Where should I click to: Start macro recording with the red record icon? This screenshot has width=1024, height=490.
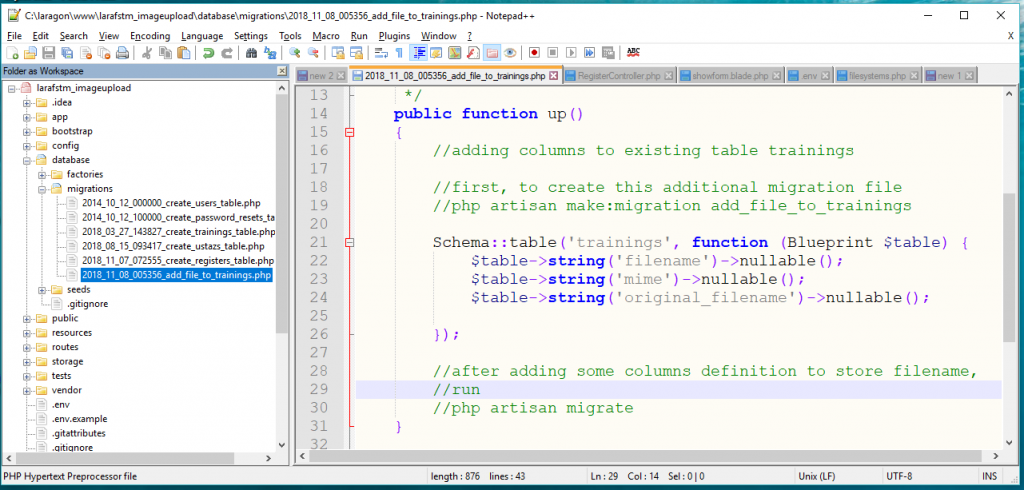point(535,52)
